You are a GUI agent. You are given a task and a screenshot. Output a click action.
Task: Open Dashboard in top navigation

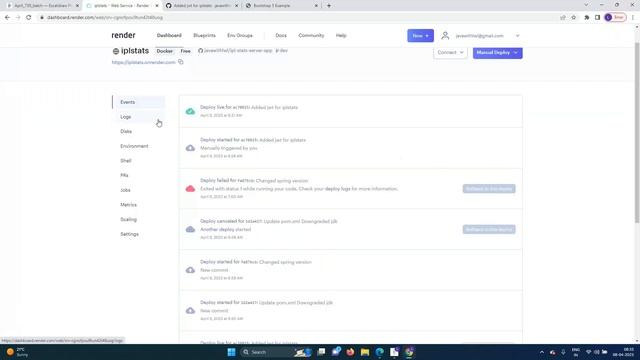(169, 36)
